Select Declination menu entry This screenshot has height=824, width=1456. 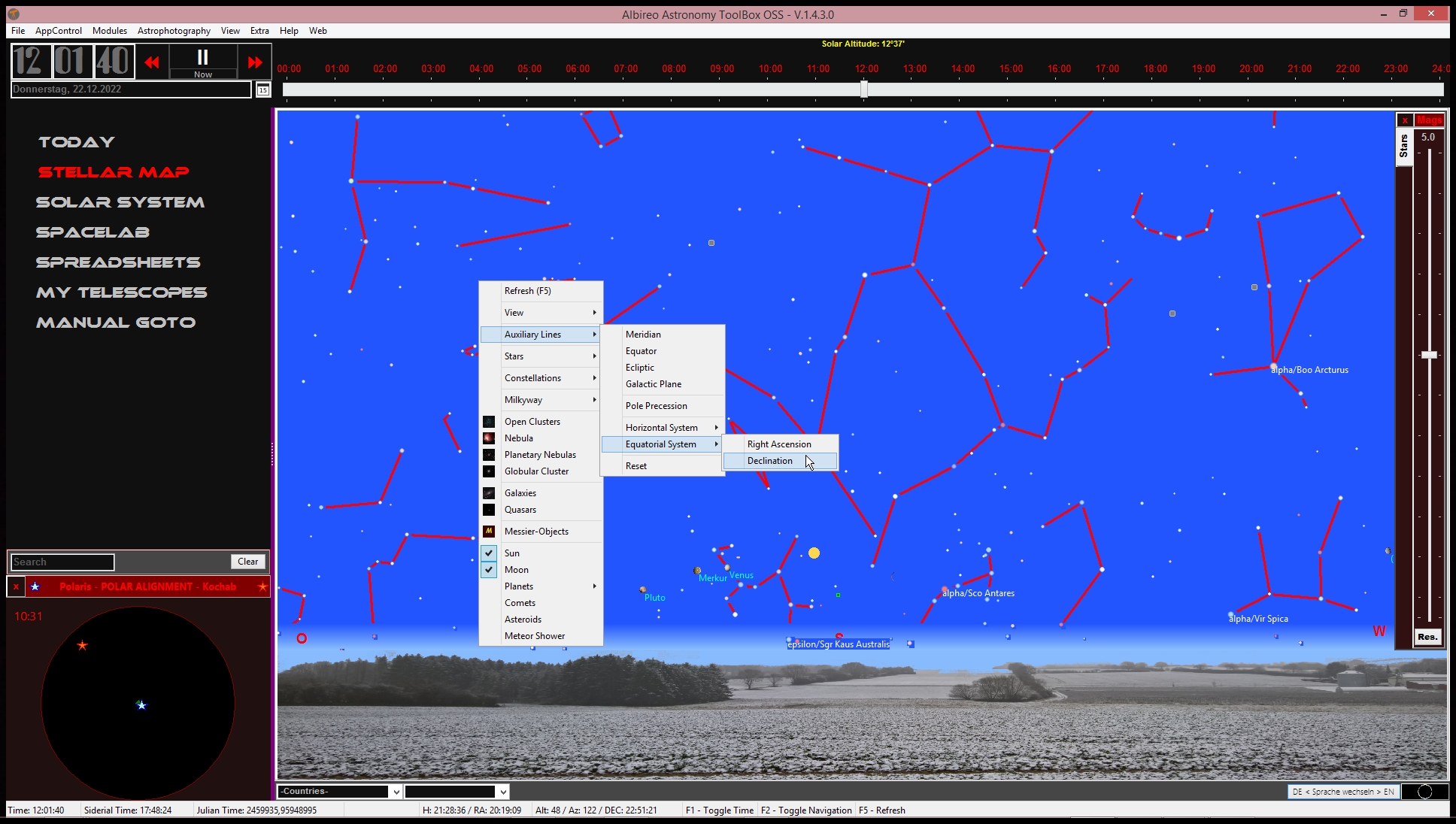pos(781,461)
